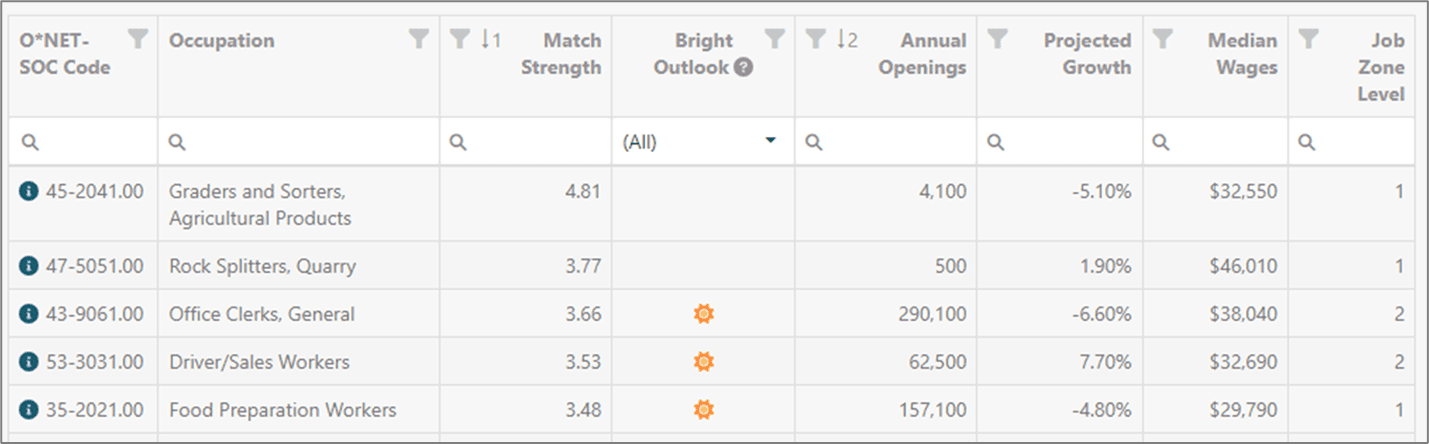Open info icon for Office Clerks, General
The image size is (1429, 444).
click(29, 314)
